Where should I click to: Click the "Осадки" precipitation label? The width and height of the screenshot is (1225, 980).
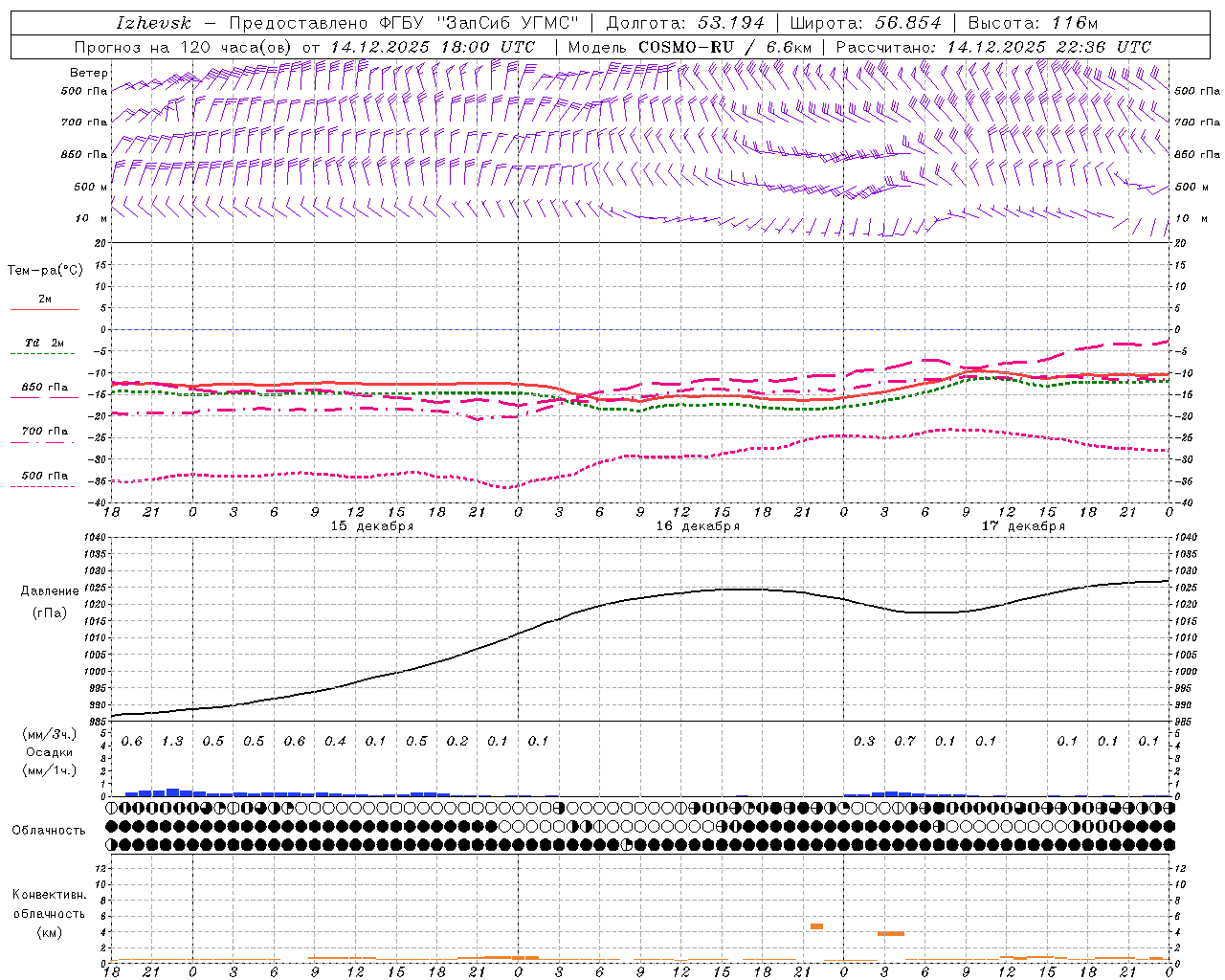[51, 752]
